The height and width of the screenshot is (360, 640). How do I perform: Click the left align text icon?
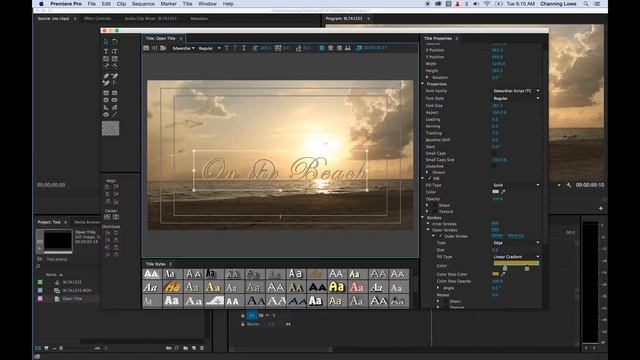(x=322, y=48)
